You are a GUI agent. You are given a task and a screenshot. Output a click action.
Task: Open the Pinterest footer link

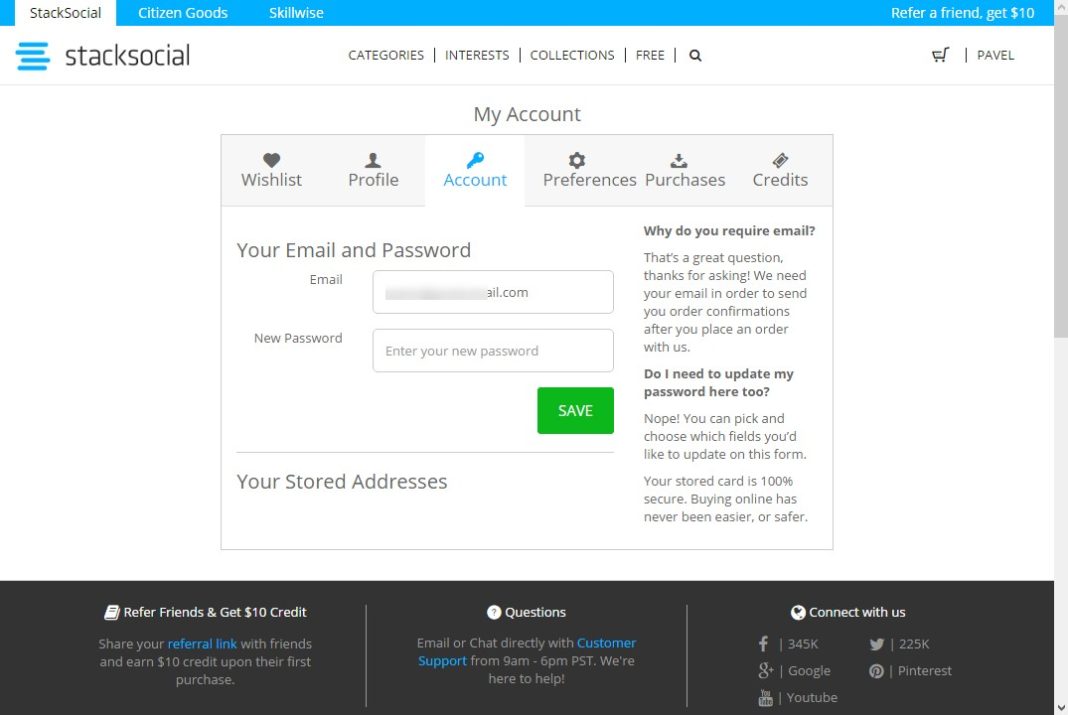pyautogui.click(x=925, y=671)
